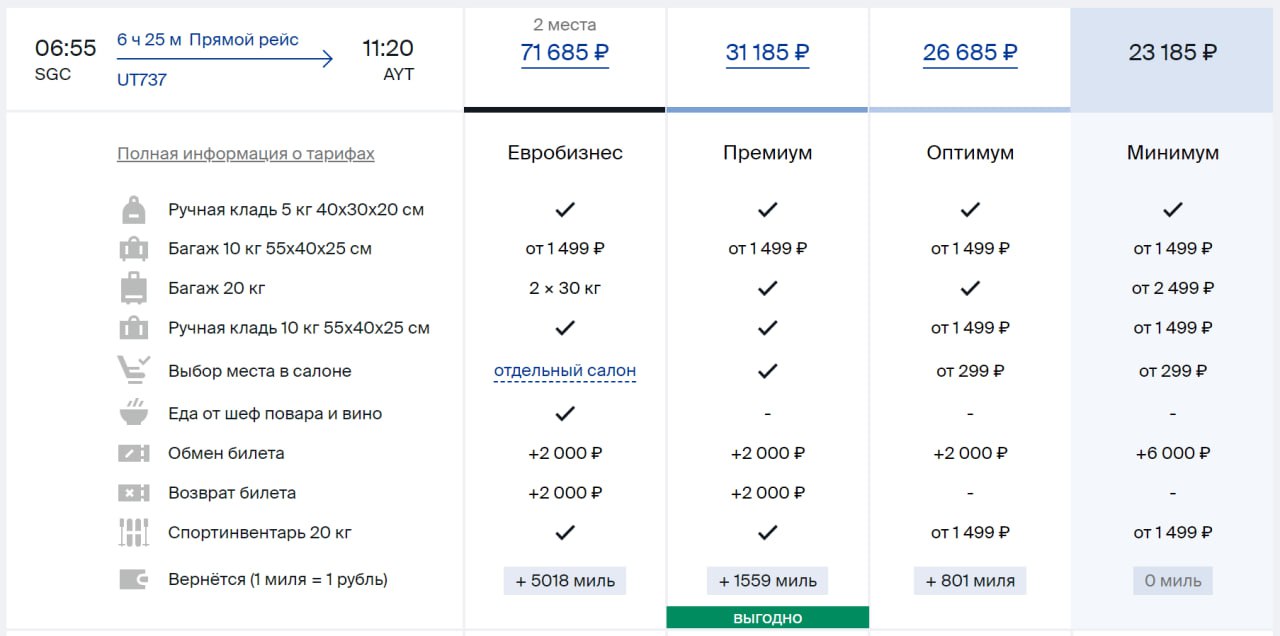Select the Eurobusiness fare for 71 685 ₽
Screen dimensions: 1280x636
565,53
